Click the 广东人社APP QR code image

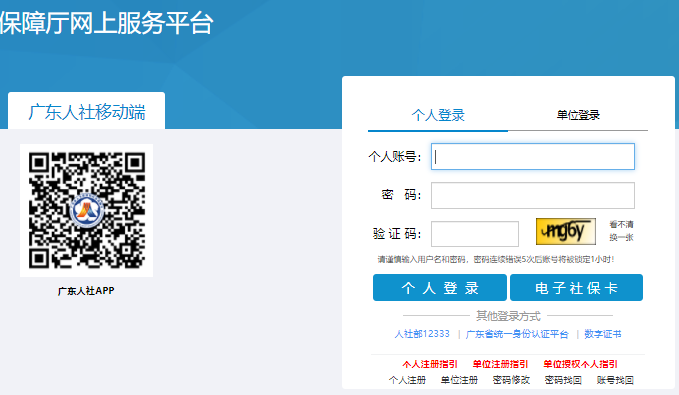tap(87, 210)
